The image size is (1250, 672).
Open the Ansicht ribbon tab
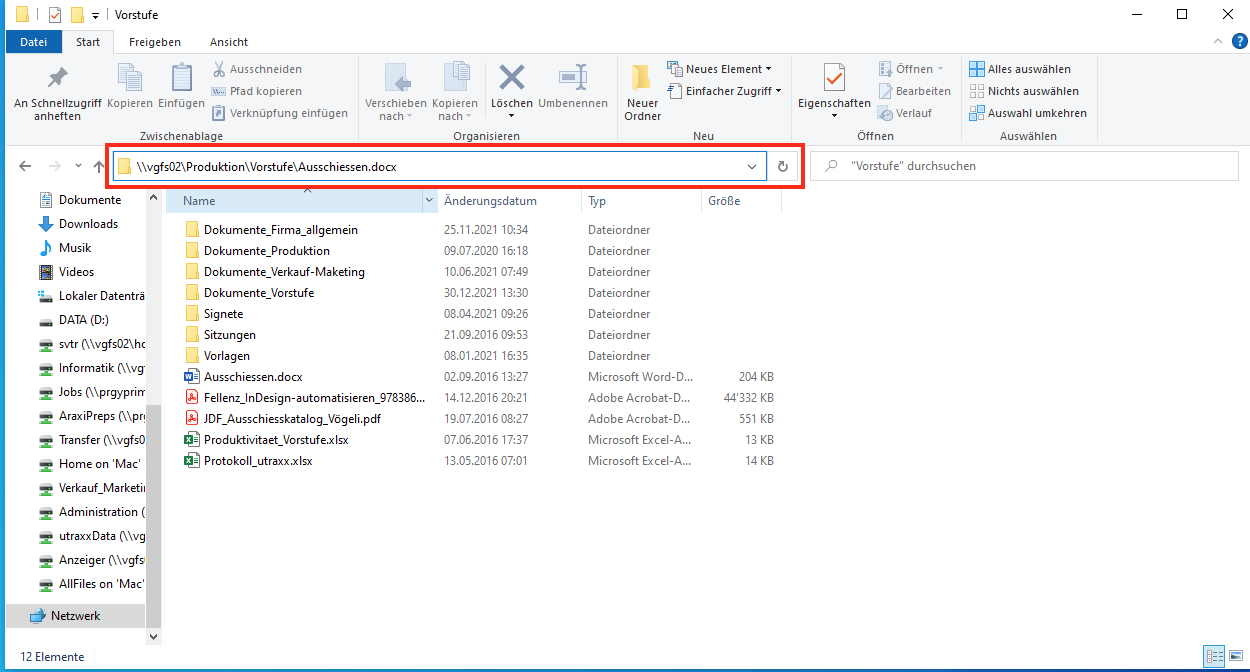coord(229,42)
